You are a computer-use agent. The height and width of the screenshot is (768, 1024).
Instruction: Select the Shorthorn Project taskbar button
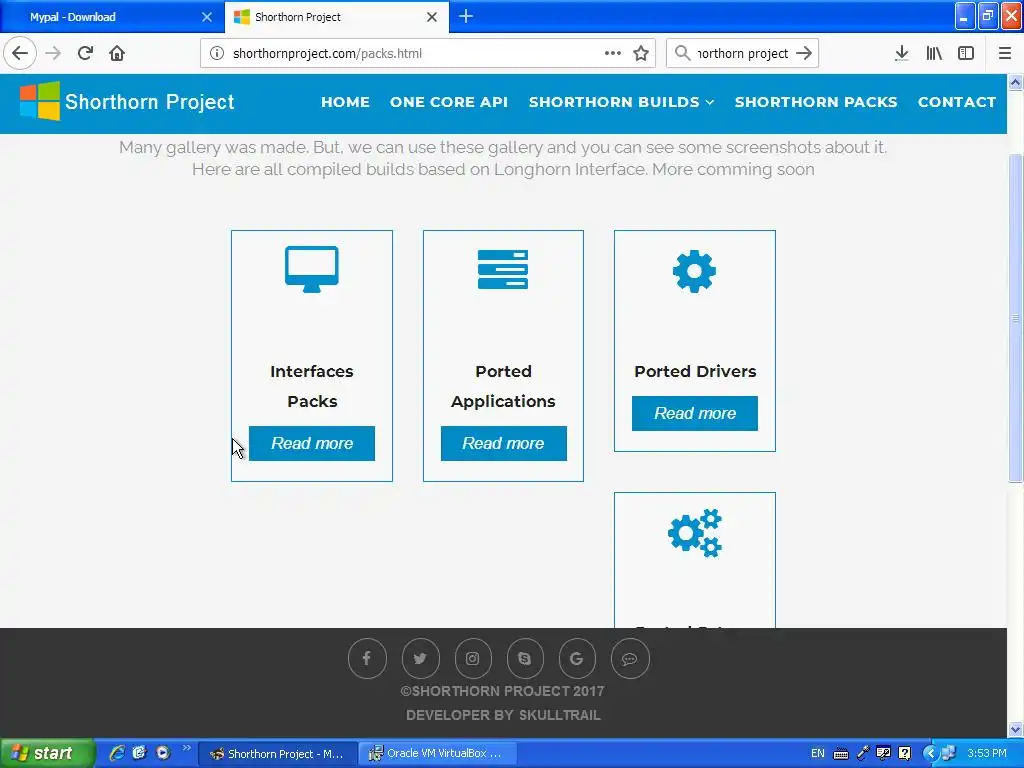tap(278, 753)
